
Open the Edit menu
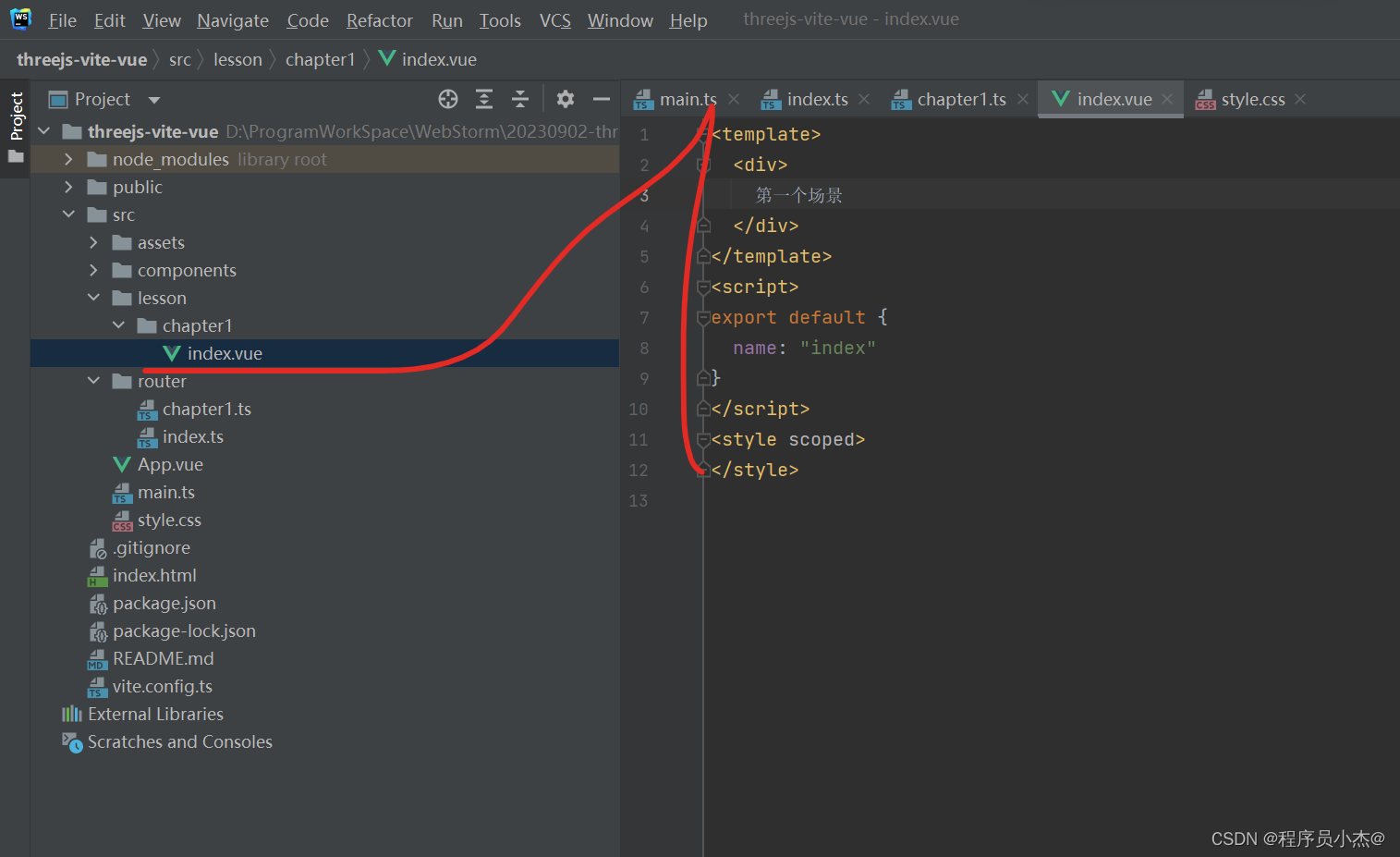pos(109,20)
